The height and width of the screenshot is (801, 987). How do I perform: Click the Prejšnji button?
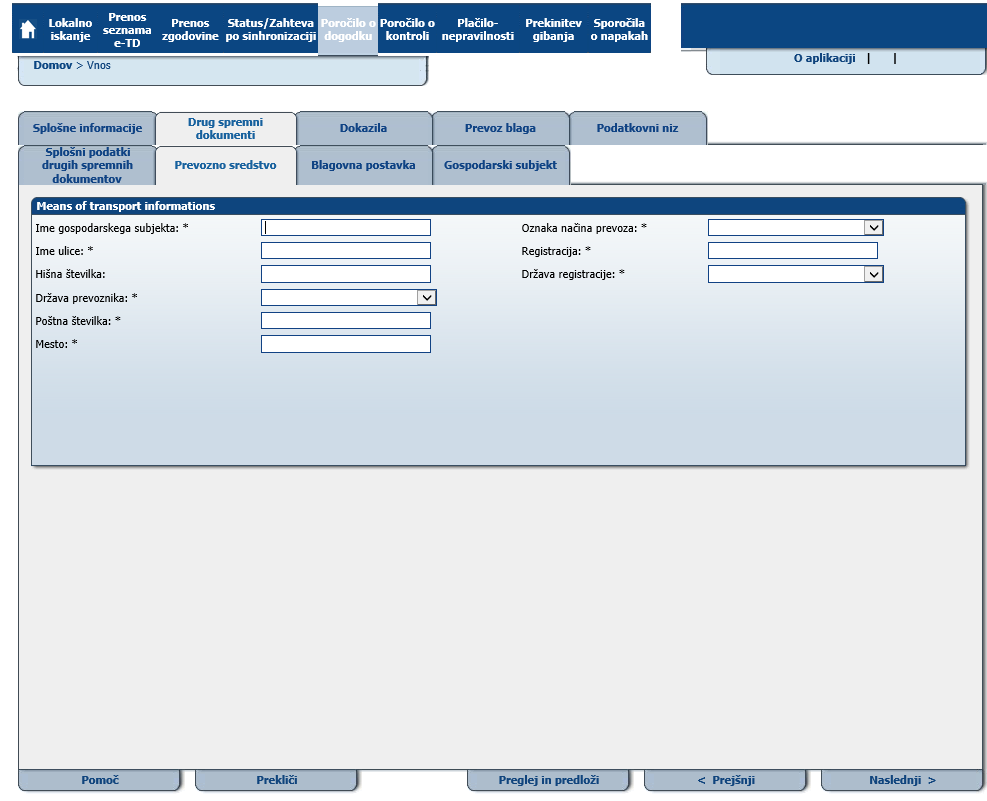pyautogui.click(x=726, y=781)
